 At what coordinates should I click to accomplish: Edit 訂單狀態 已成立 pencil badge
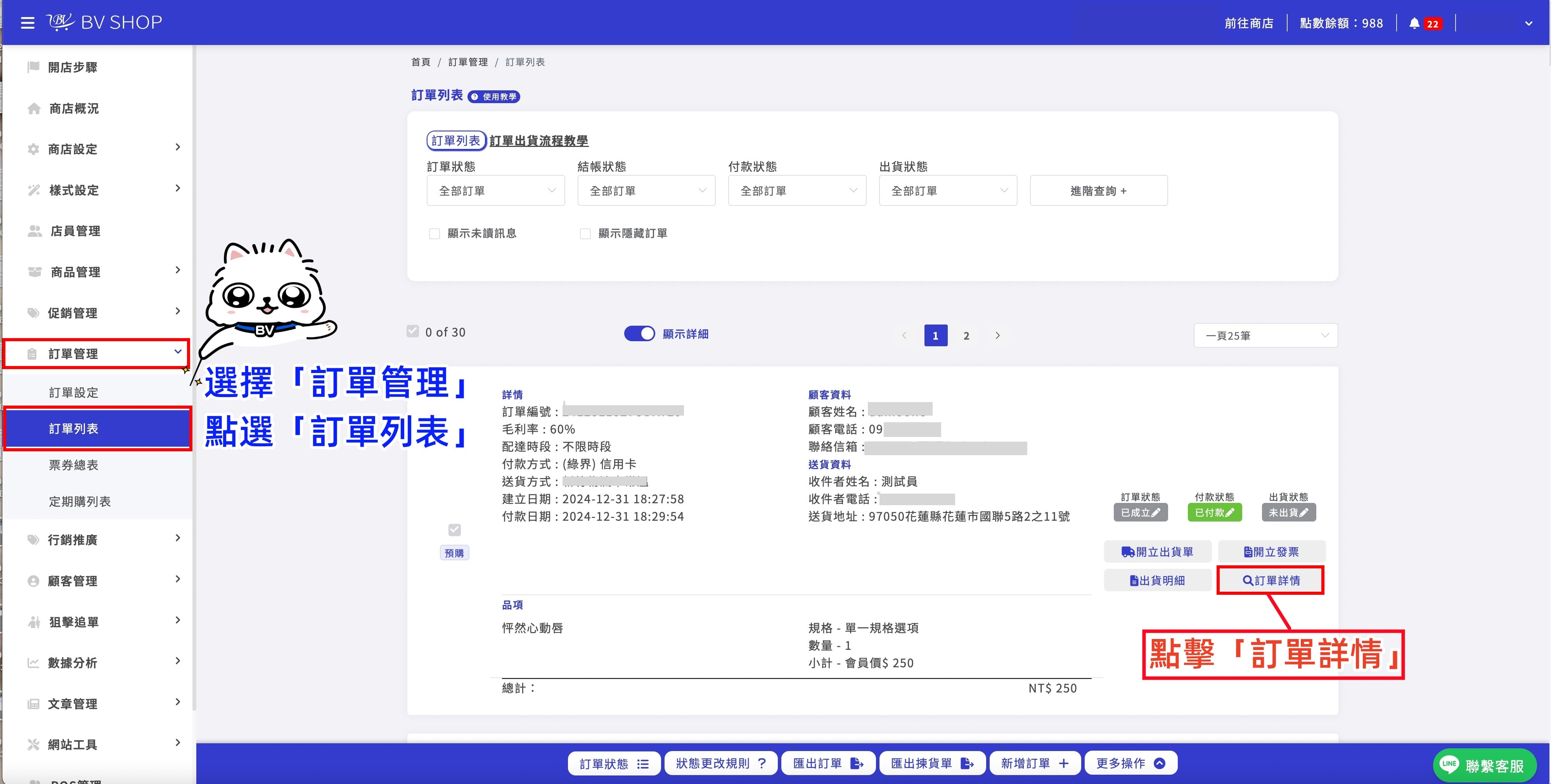[x=1141, y=513]
